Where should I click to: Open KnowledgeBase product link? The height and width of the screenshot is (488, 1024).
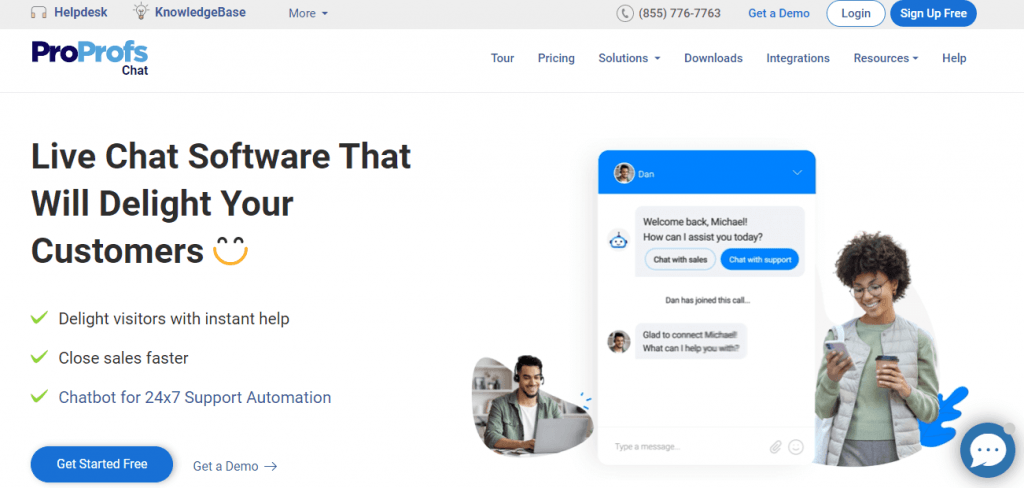tap(200, 12)
